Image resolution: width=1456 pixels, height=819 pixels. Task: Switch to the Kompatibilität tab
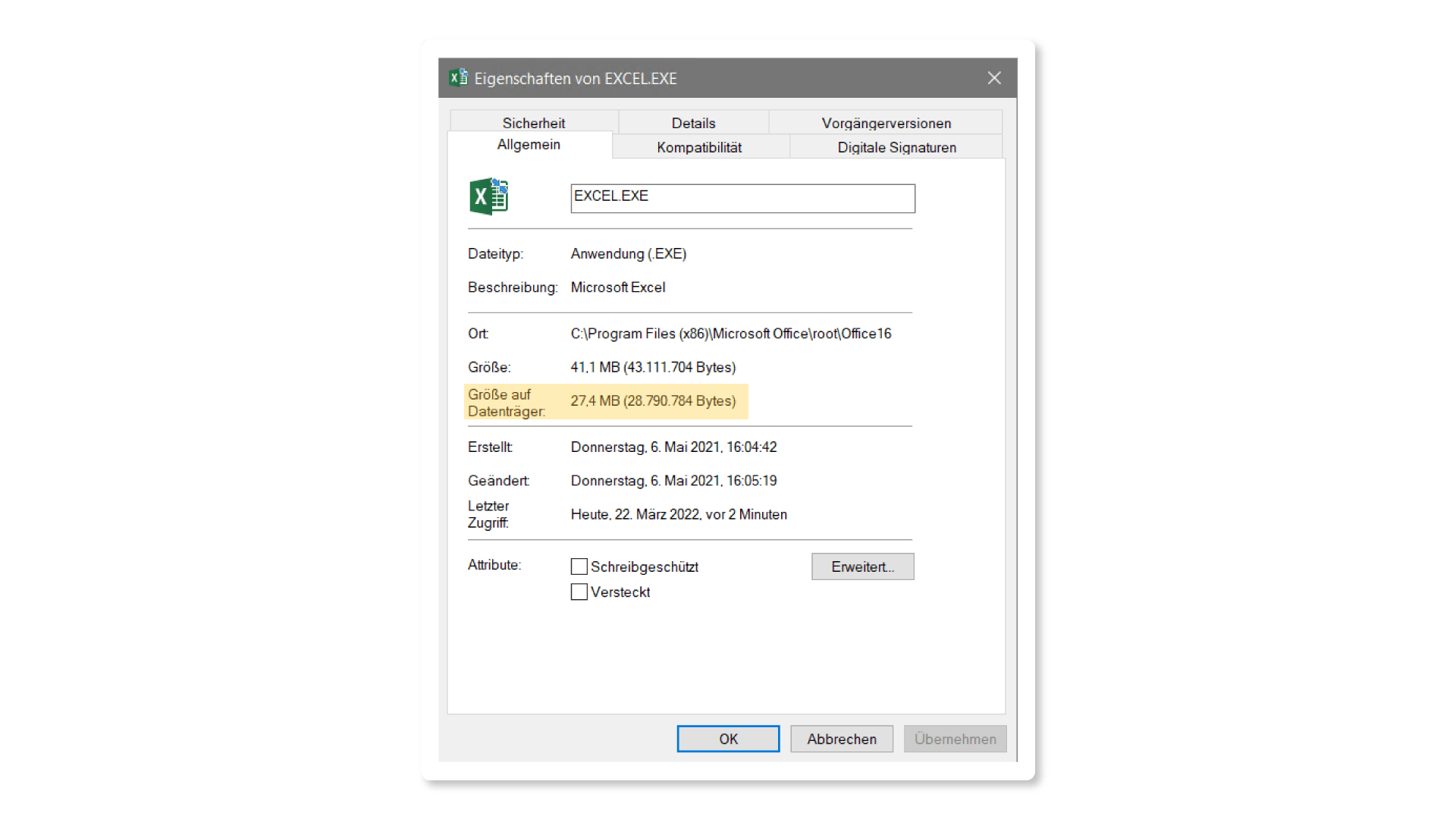click(700, 147)
